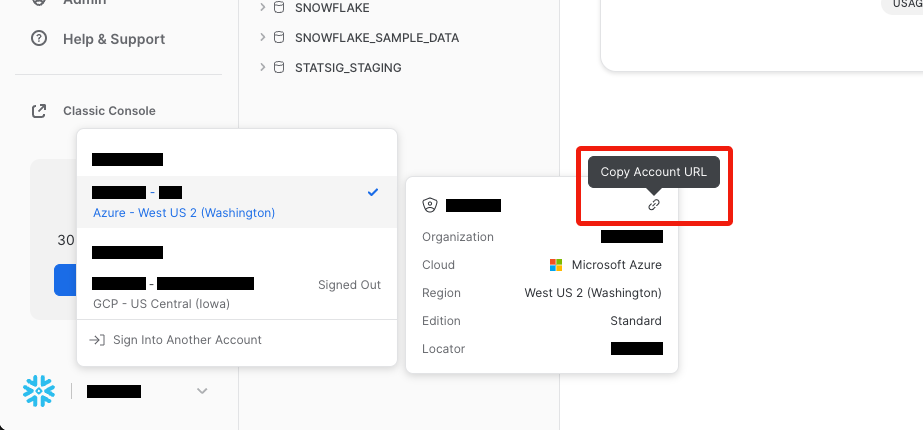Click the redacted account name beside Snowflake logo
923x430 pixels.
[114, 391]
